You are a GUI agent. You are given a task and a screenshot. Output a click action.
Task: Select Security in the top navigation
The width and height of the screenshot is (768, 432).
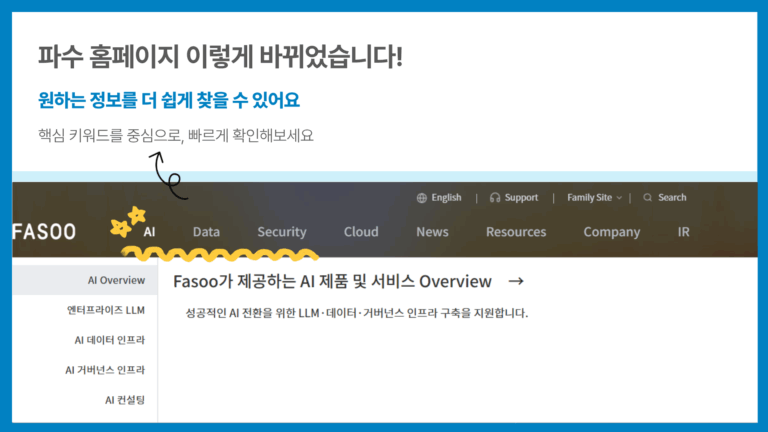point(281,232)
